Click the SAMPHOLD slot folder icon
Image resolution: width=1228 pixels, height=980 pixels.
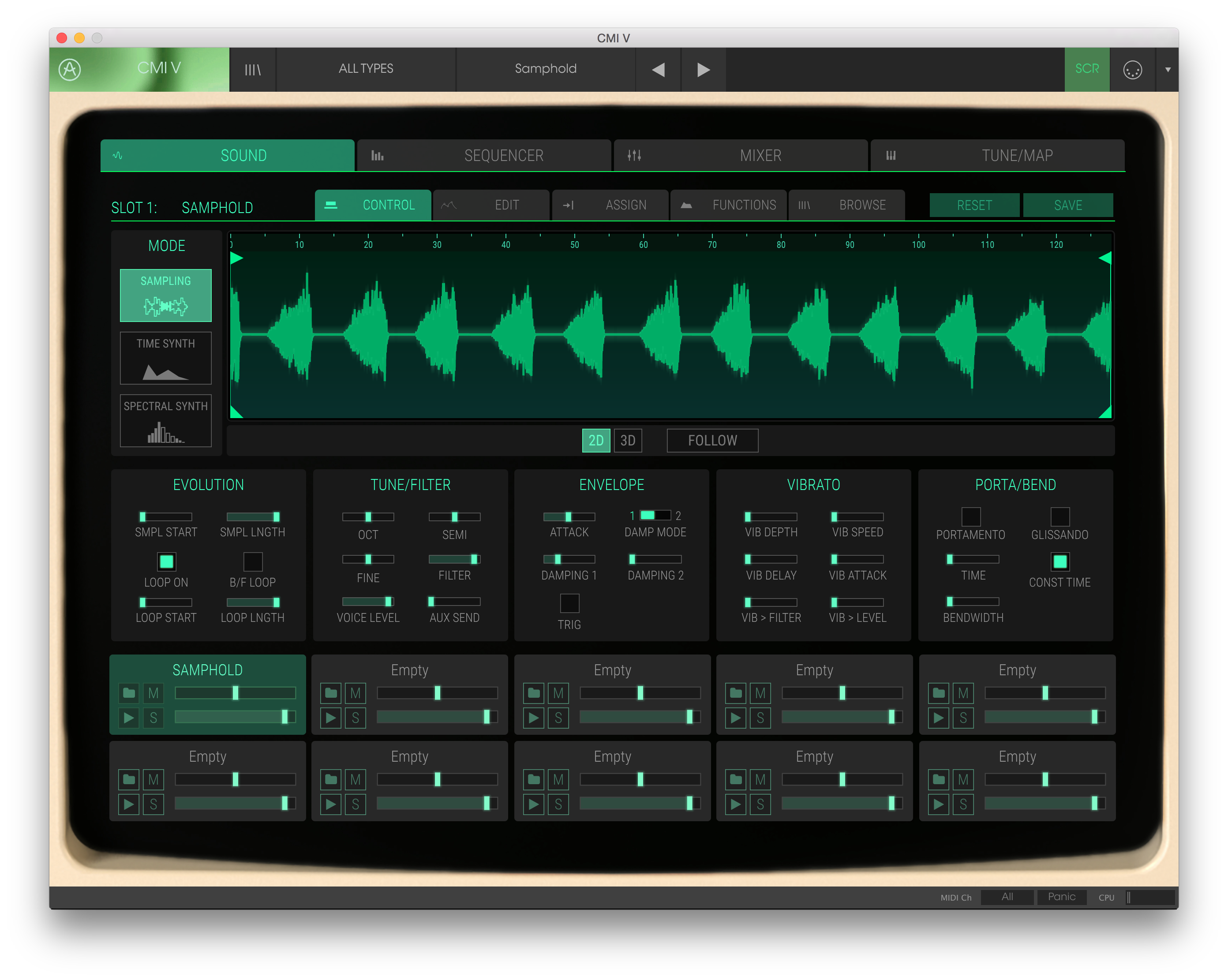[129, 693]
